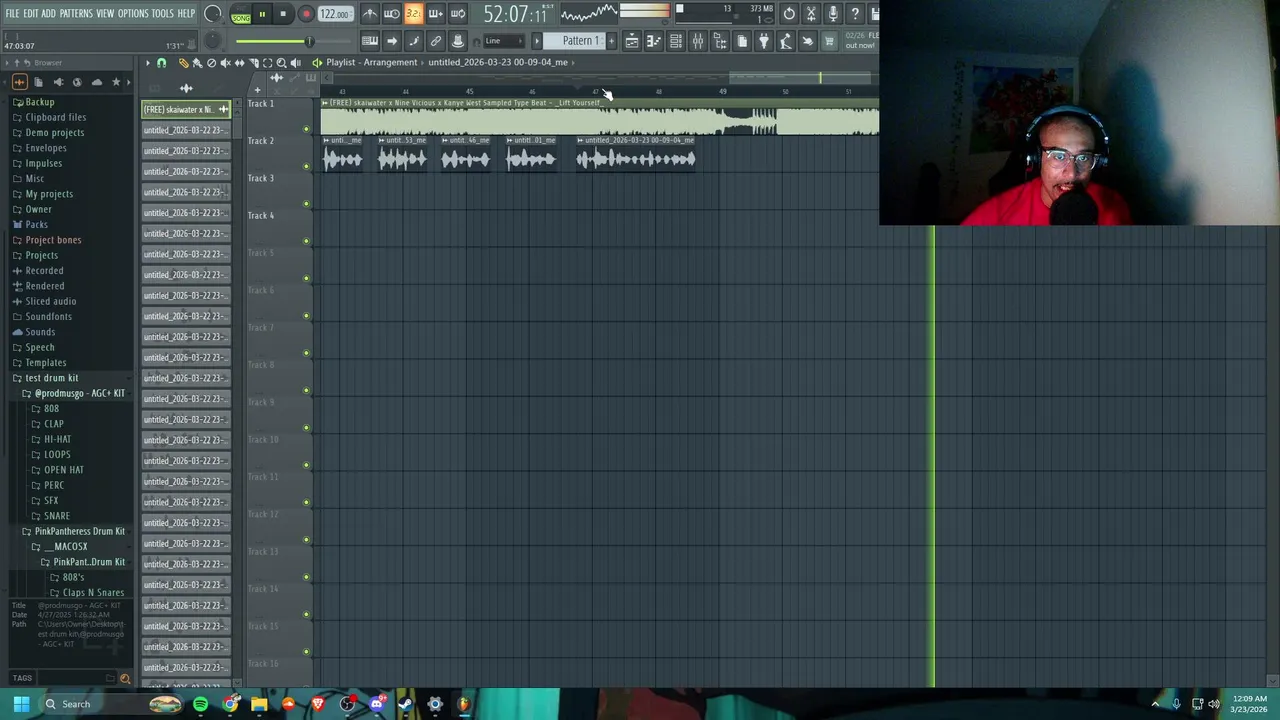This screenshot has width=1280, height=720.
Task: Select the Zoom magnifier tool in Playlist
Action: pyautogui.click(x=281, y=63)
